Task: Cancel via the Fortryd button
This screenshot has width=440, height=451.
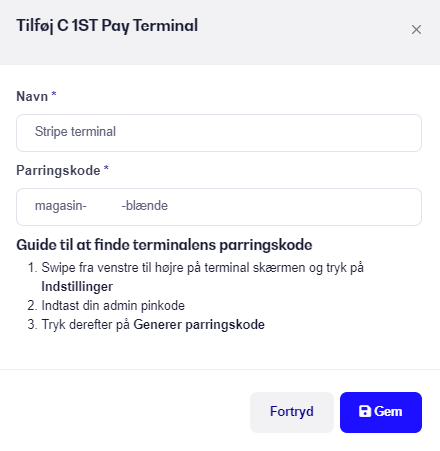Action: 292,412
